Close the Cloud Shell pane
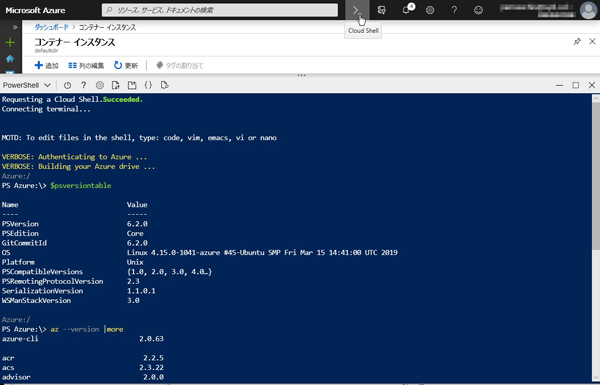Screen dimensions: 600x385 coord(592,85)
